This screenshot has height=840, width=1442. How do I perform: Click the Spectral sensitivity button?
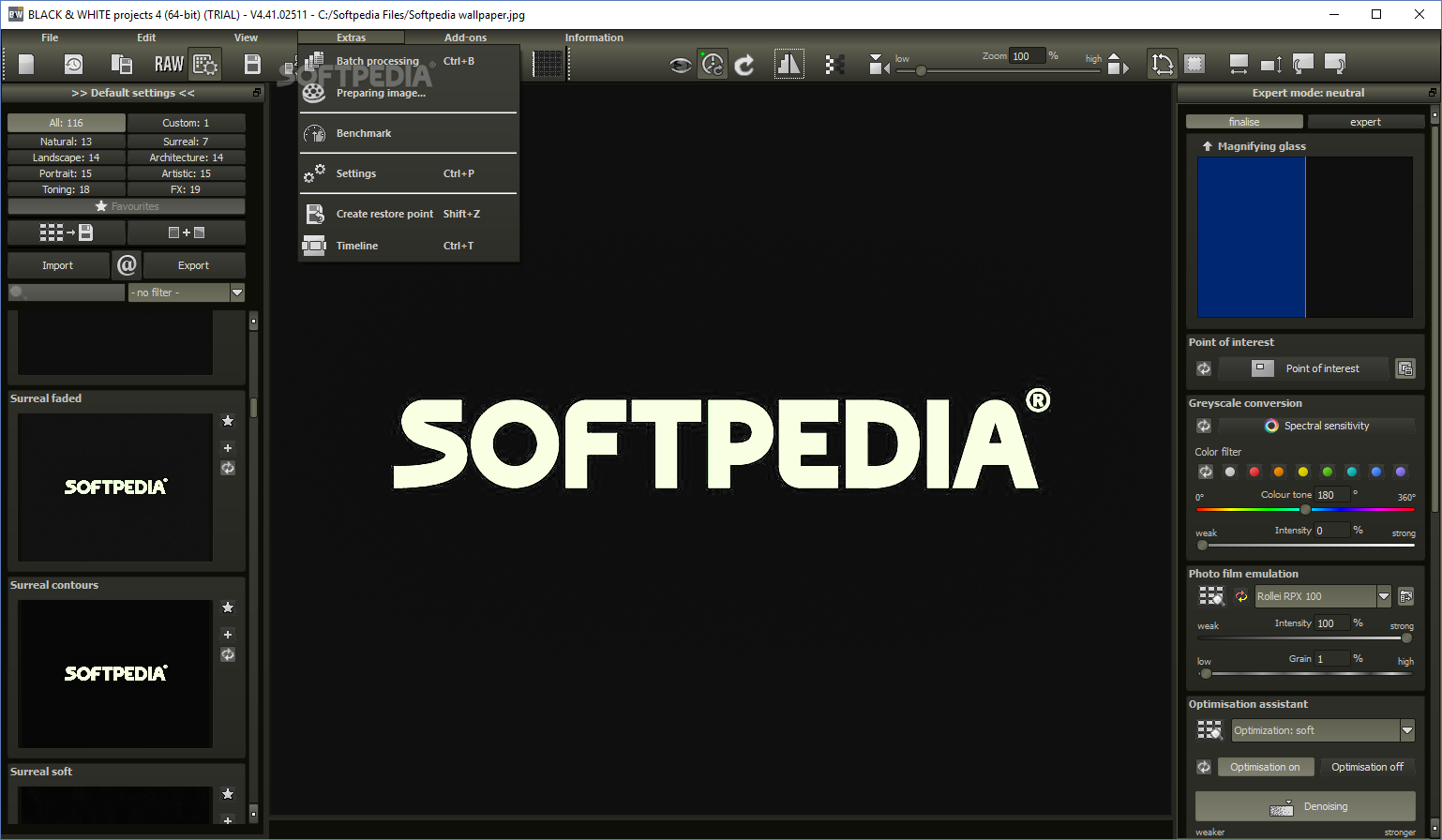click(1316, 426)
